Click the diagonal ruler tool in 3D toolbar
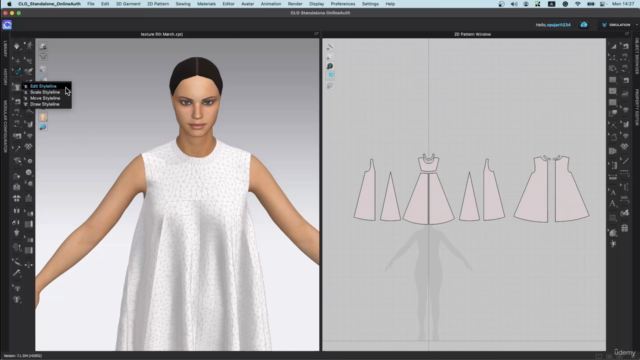This screenshot has height=360, width=640. pyautogui.click(x=17, y=273)
